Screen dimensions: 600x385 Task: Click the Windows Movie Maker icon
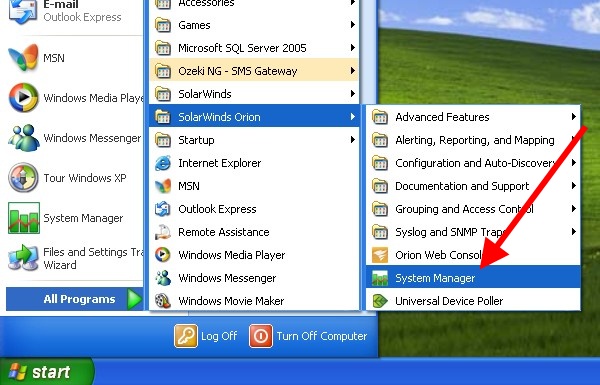click(x=163, y=301)
